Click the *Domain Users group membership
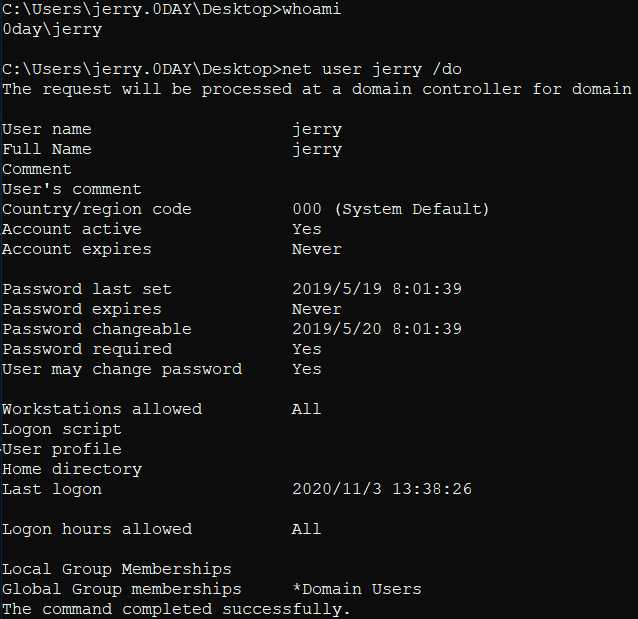 tap(357, 589)
